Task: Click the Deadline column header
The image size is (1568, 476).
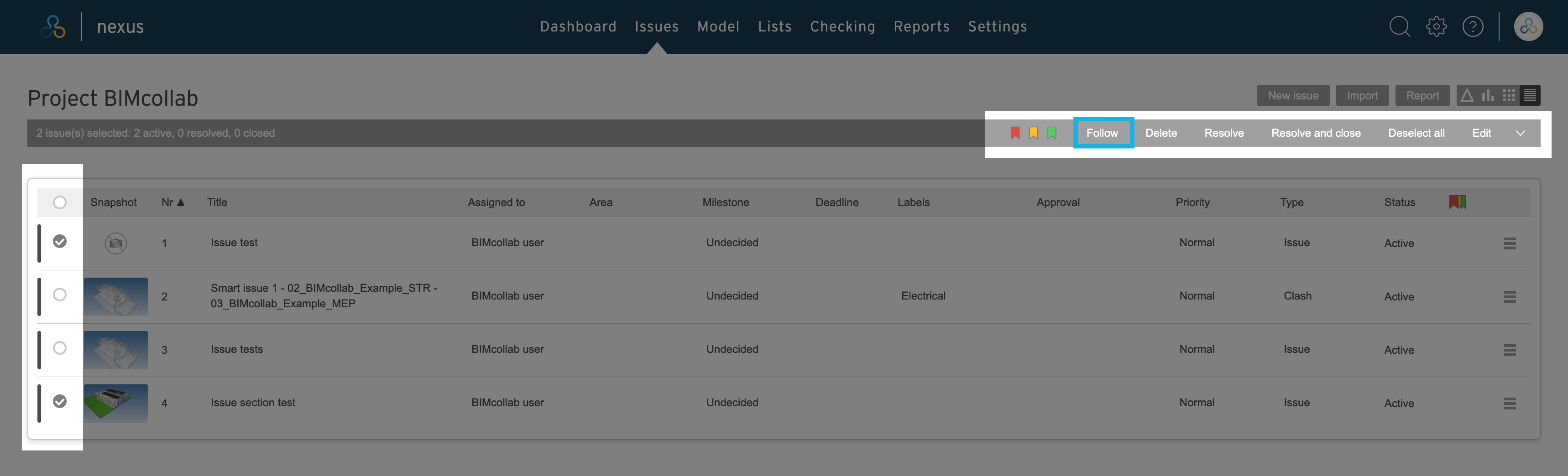Action: click(837, 202)
